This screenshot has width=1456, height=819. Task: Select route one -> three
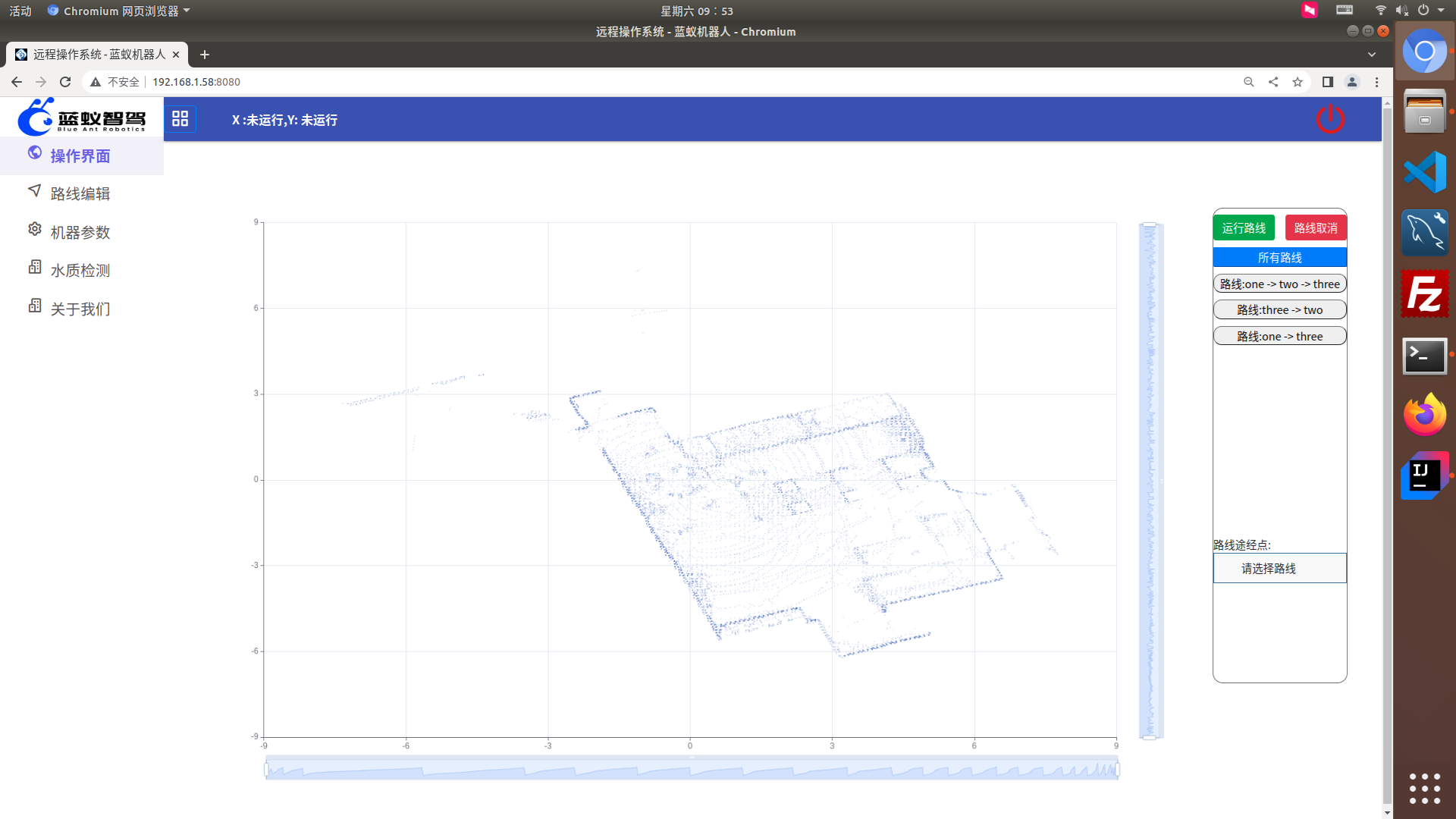click(x=1280, y=337)
